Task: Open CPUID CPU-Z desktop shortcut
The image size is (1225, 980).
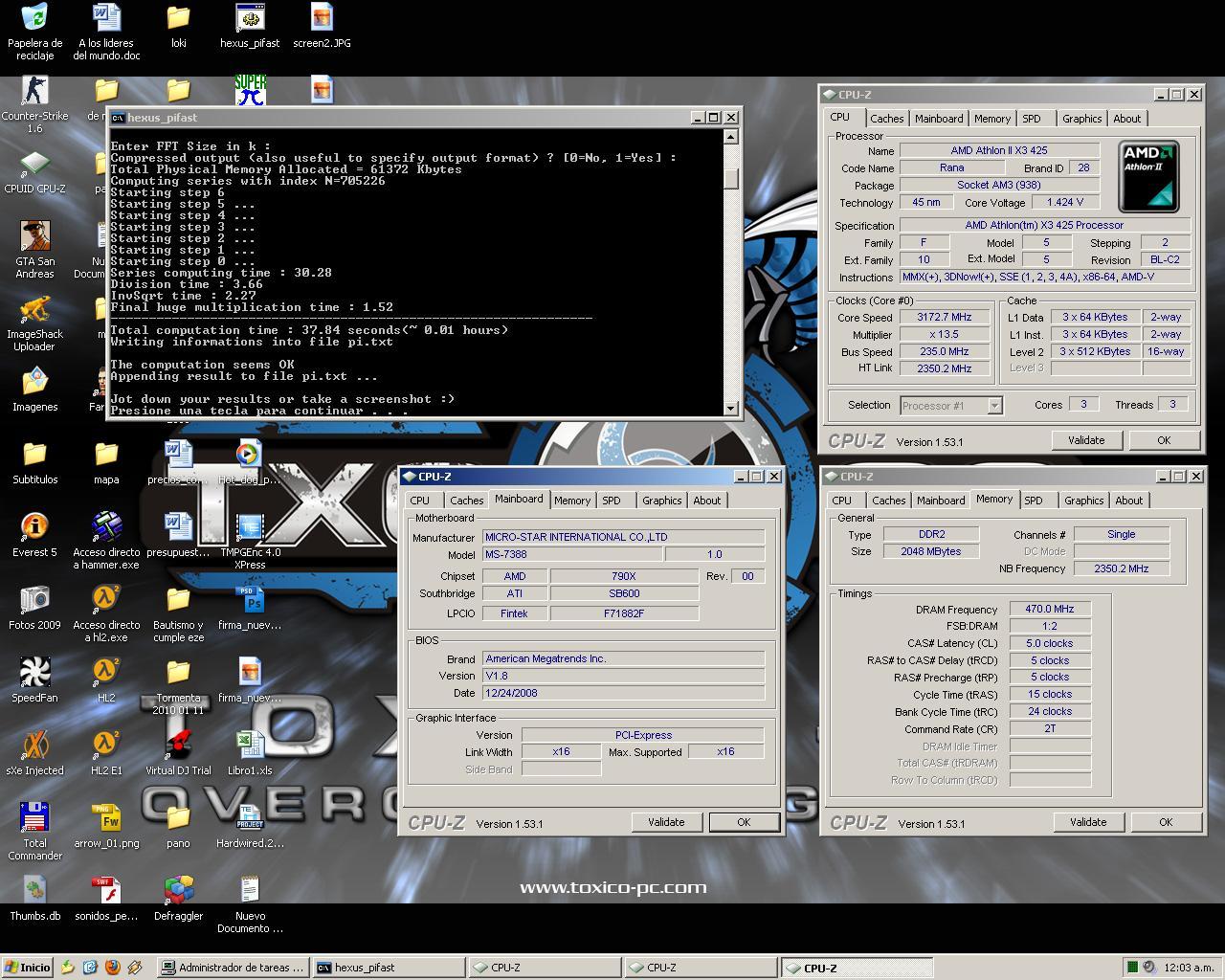Action: coord(34,172)
